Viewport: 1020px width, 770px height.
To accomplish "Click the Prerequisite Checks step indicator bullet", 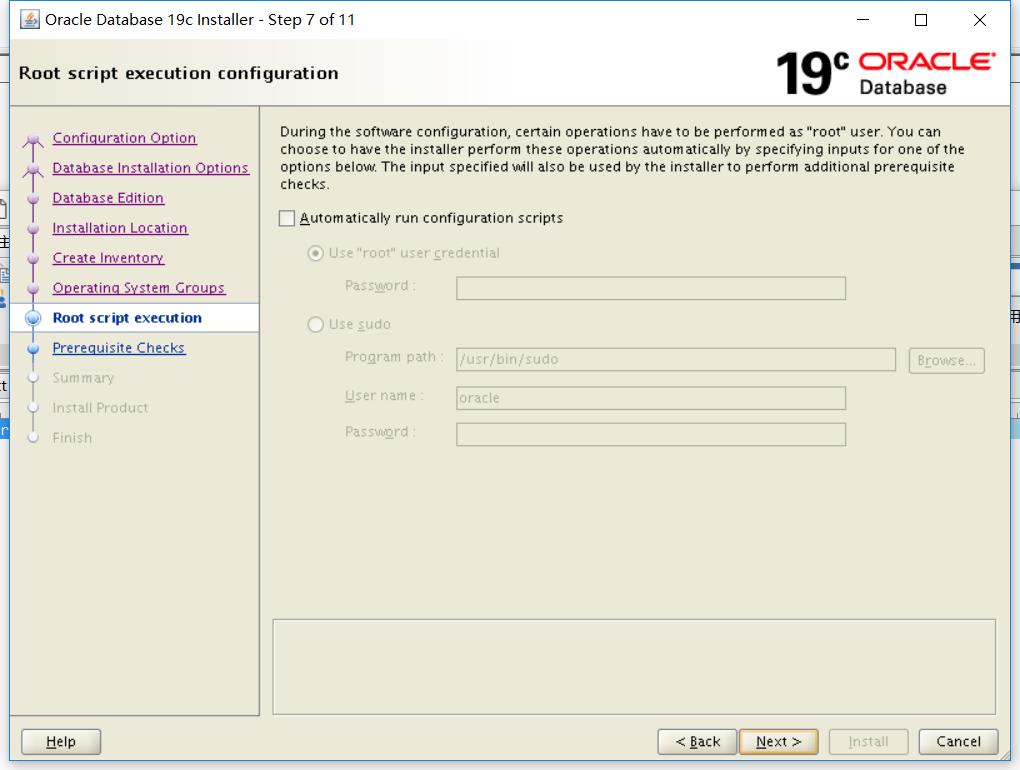I will tap(35, 348).
